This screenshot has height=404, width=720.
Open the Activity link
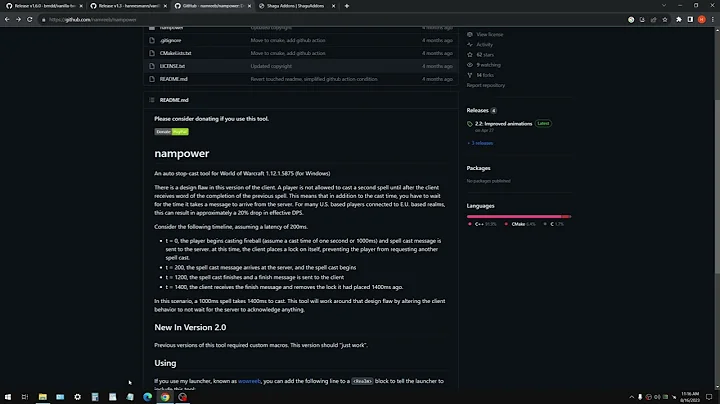(484, 45)
